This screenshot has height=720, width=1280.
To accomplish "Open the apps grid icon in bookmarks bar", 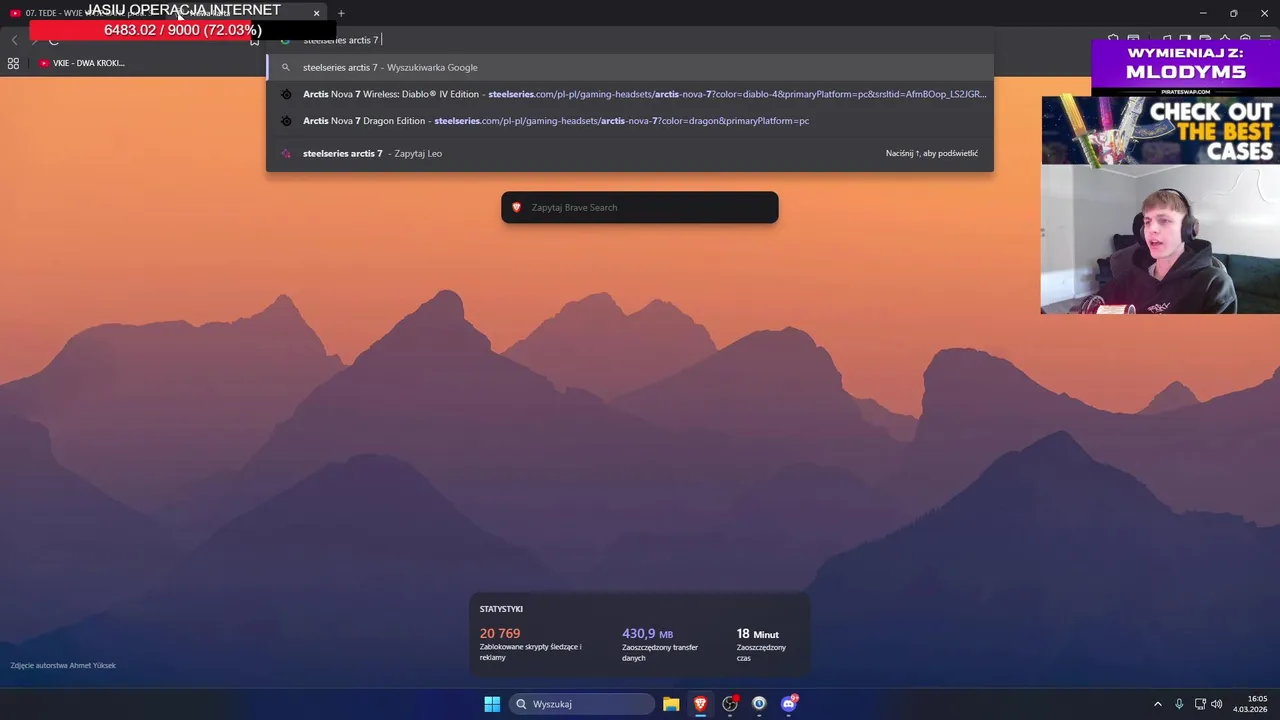I will pyautogui.click(x=13, y=63).
